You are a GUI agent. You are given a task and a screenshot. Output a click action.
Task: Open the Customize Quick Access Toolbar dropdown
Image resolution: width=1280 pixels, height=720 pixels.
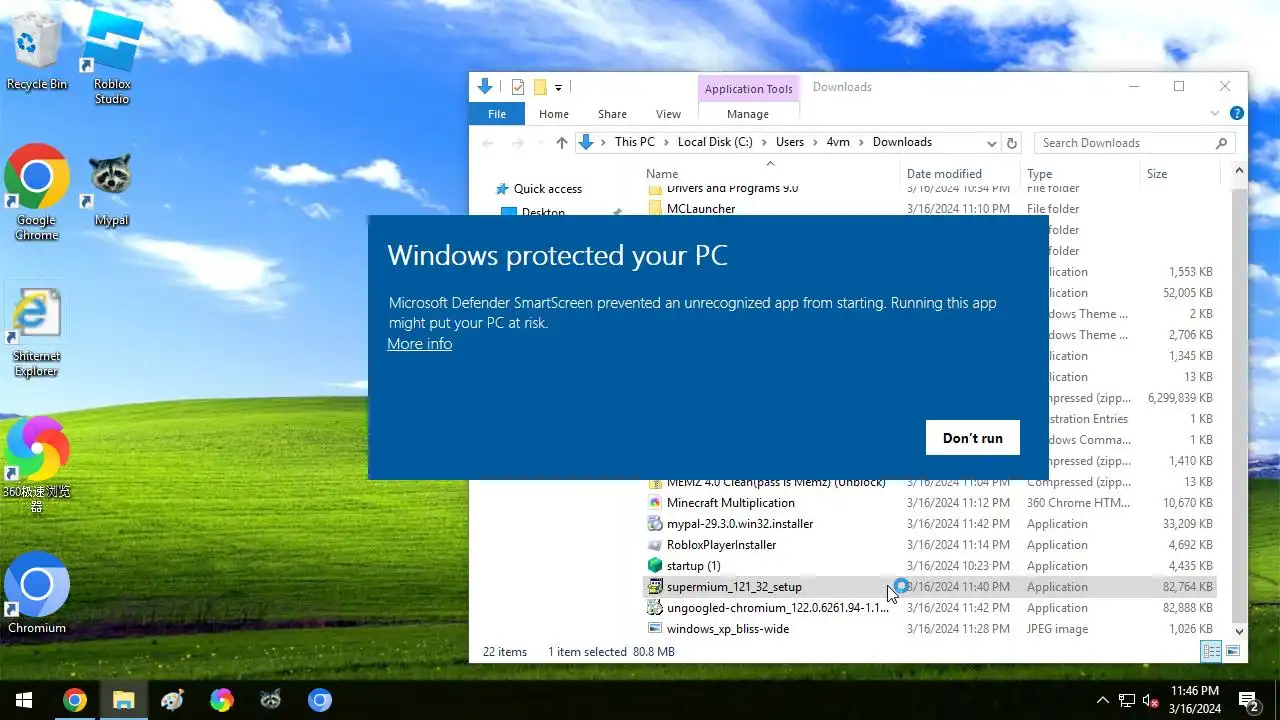[x=558, y=87]
